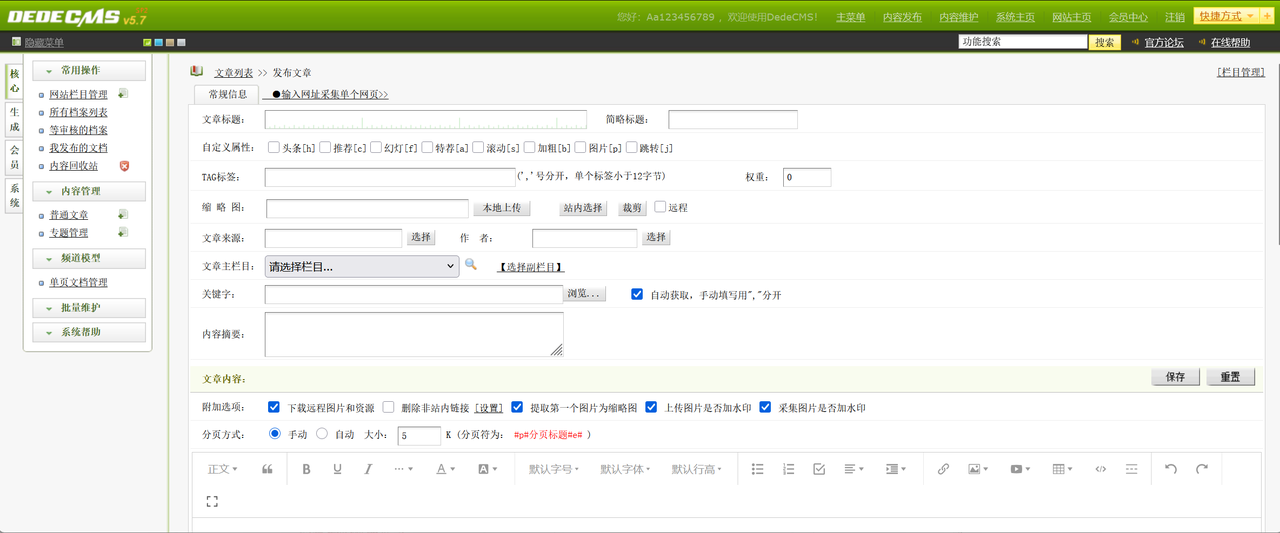Click the 重置 button
This screenshot has width=1280, height=533.
click(x=1230, y=377)
